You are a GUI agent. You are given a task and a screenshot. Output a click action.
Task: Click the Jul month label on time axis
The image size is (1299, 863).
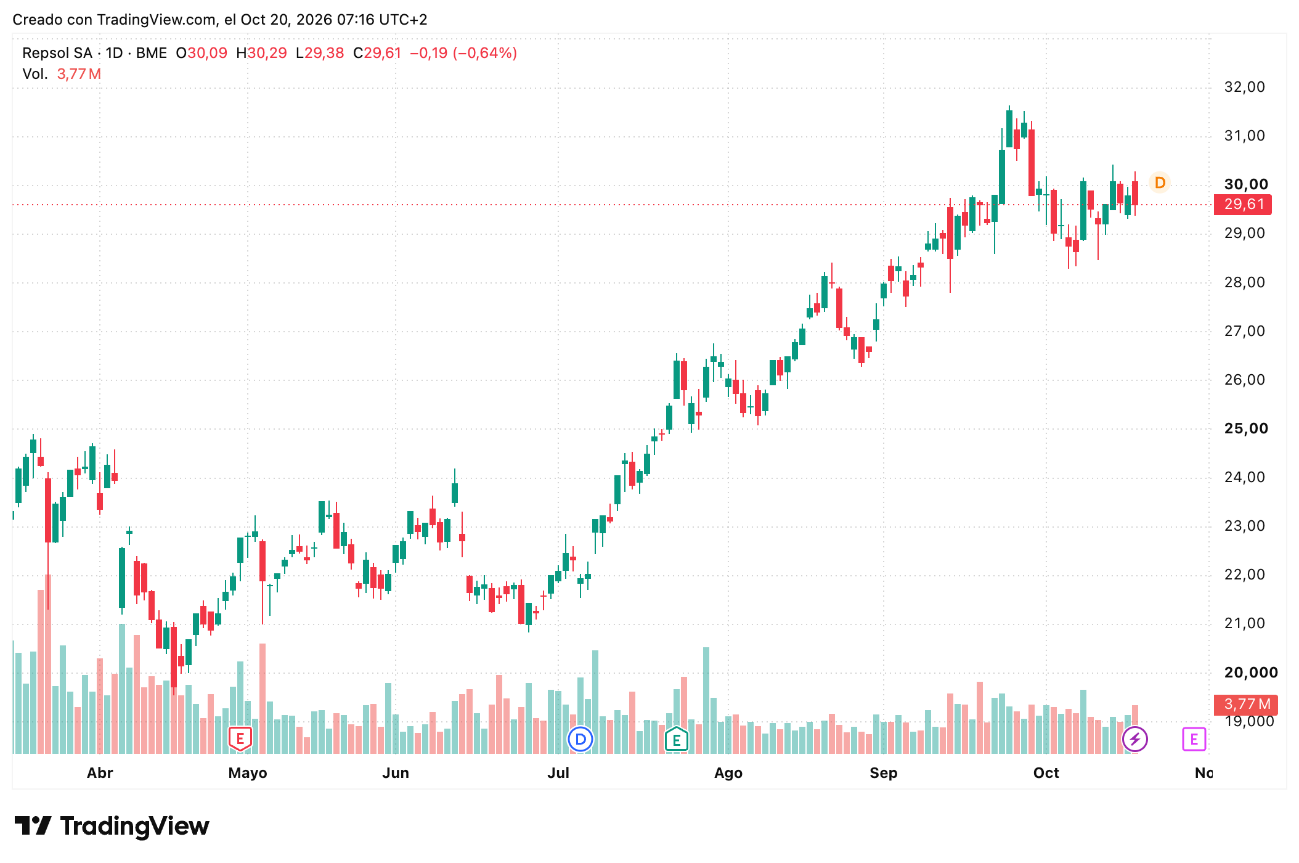559,773
